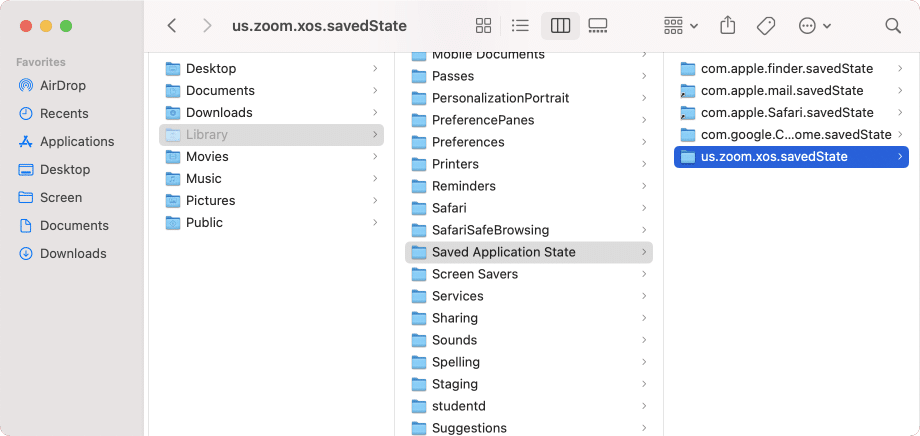The width and height of the screenshot is (920, 436).
Task: Select the Library folder
Action: point(271,135)
